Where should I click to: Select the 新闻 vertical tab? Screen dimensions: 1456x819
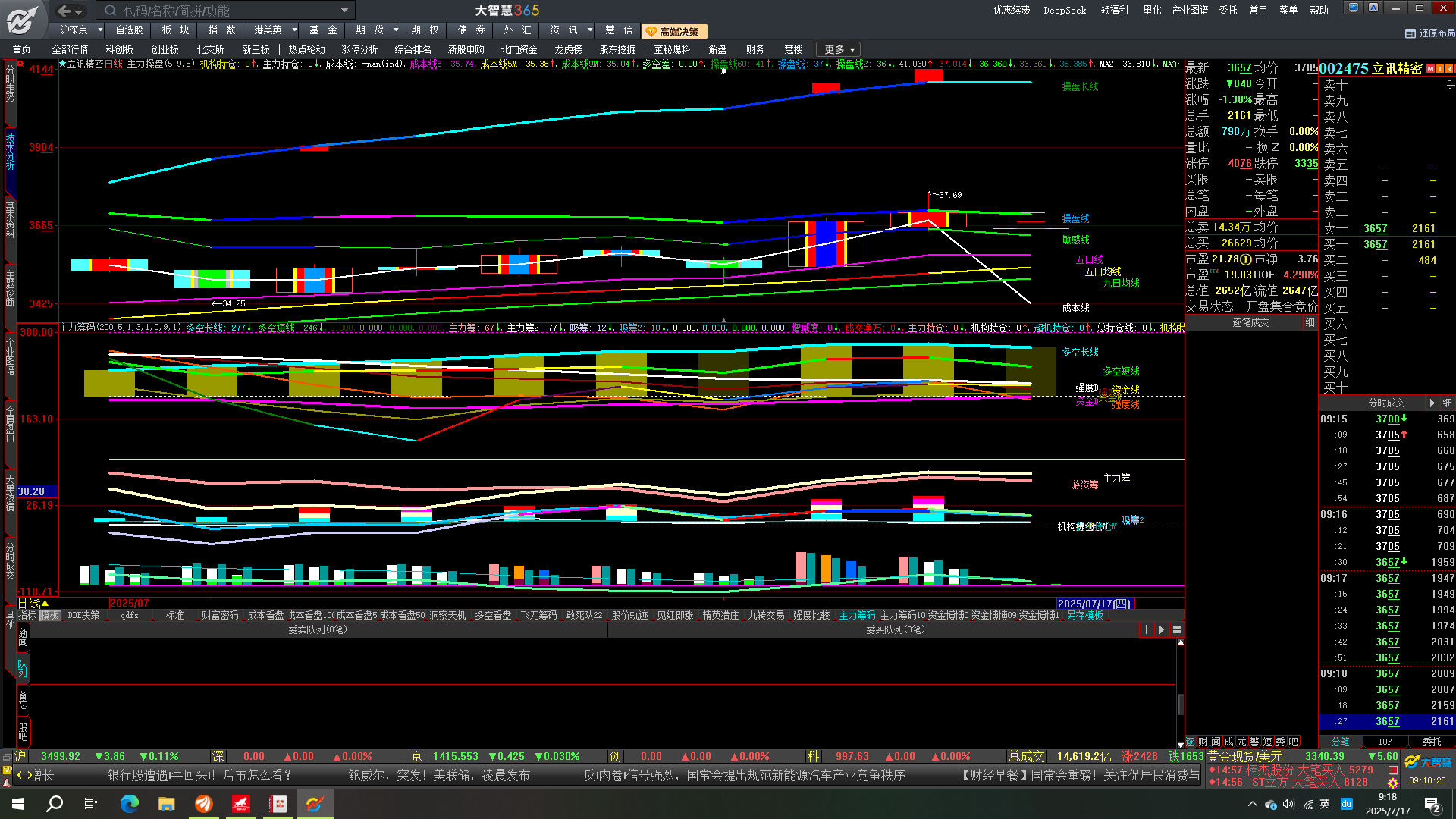click(x=24, y=637)
